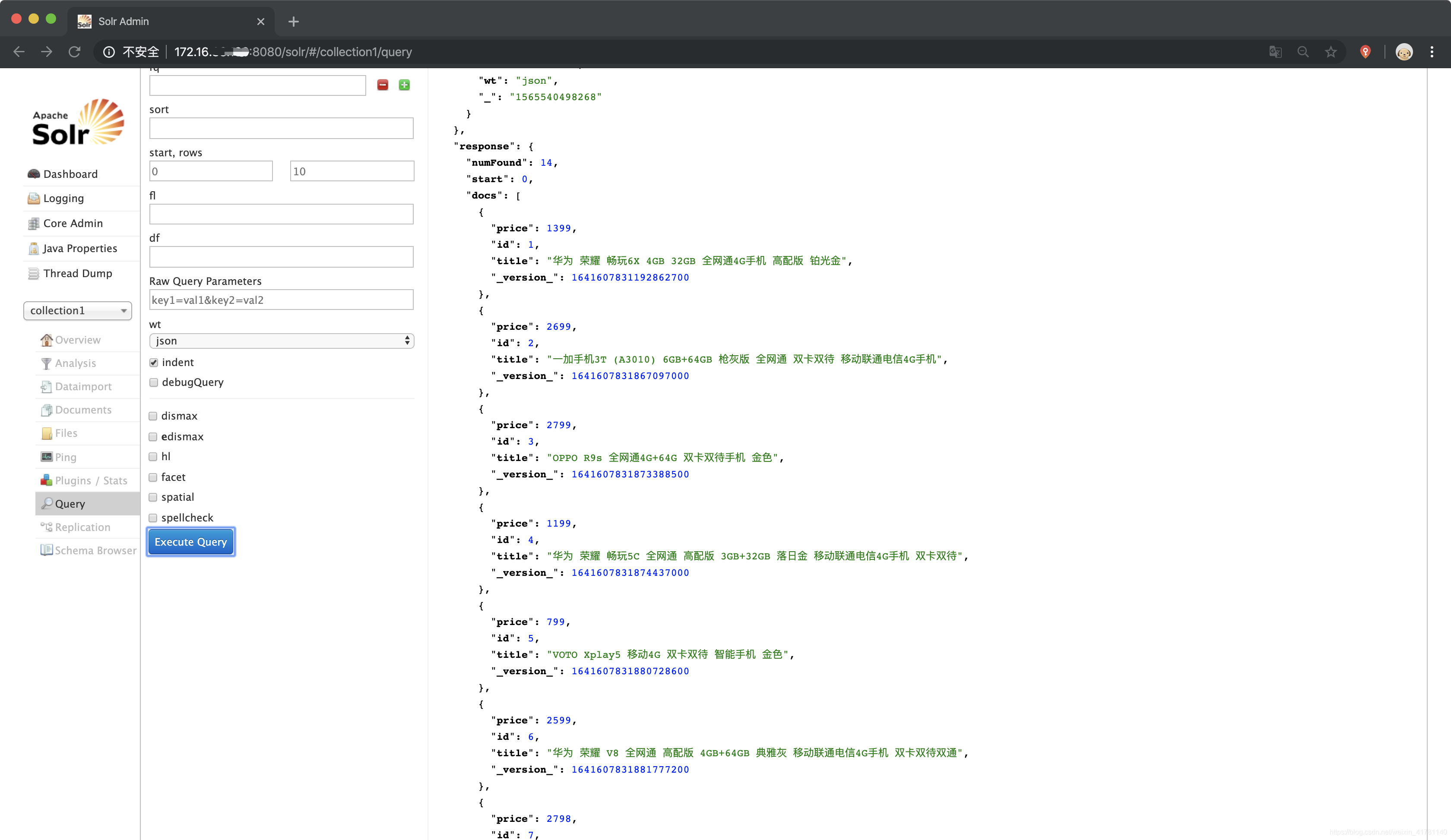The width and height of the screenshot is (1451, 840).
Task: Click the Replication icon
Action: (x=46, y=527)
